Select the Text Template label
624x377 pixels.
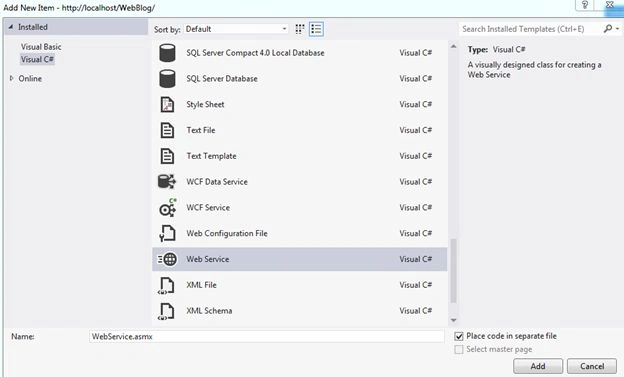[x=211, y=156]
